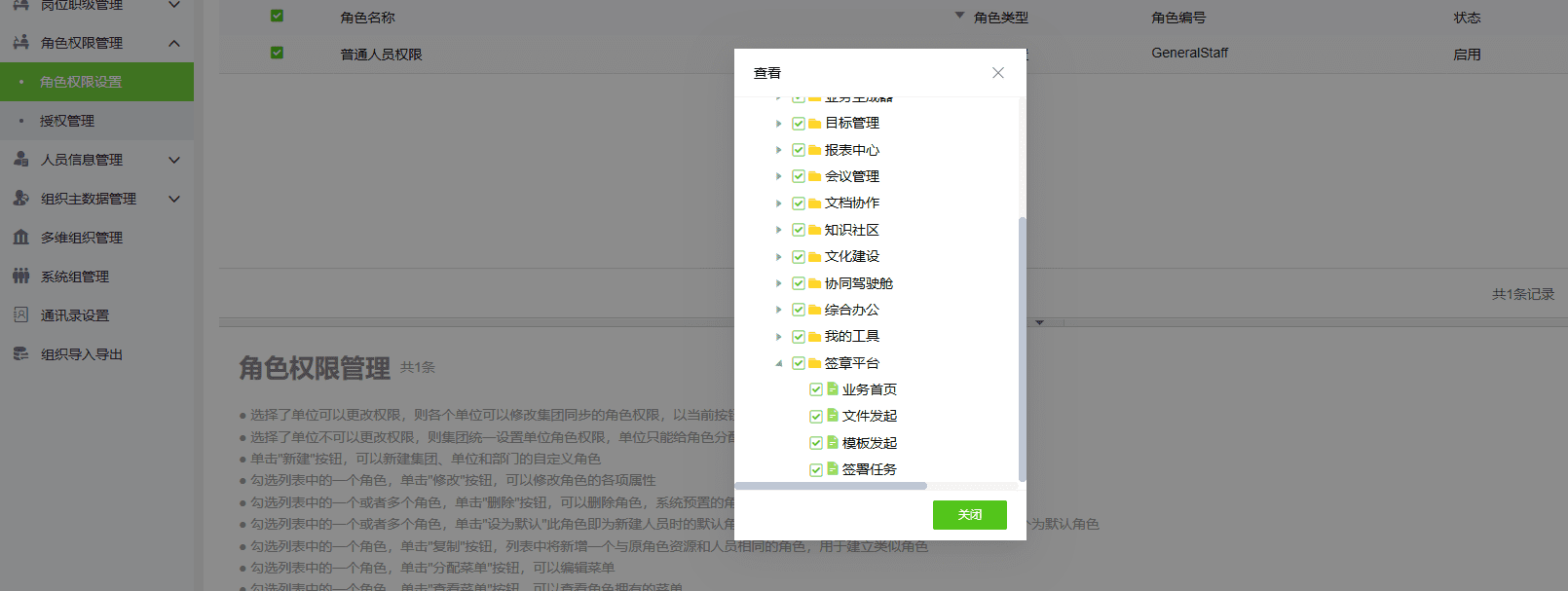The height and width of the screenshot is (591, 1568).
Task: Click 角色编号 column header
Action: point(1178,18)
